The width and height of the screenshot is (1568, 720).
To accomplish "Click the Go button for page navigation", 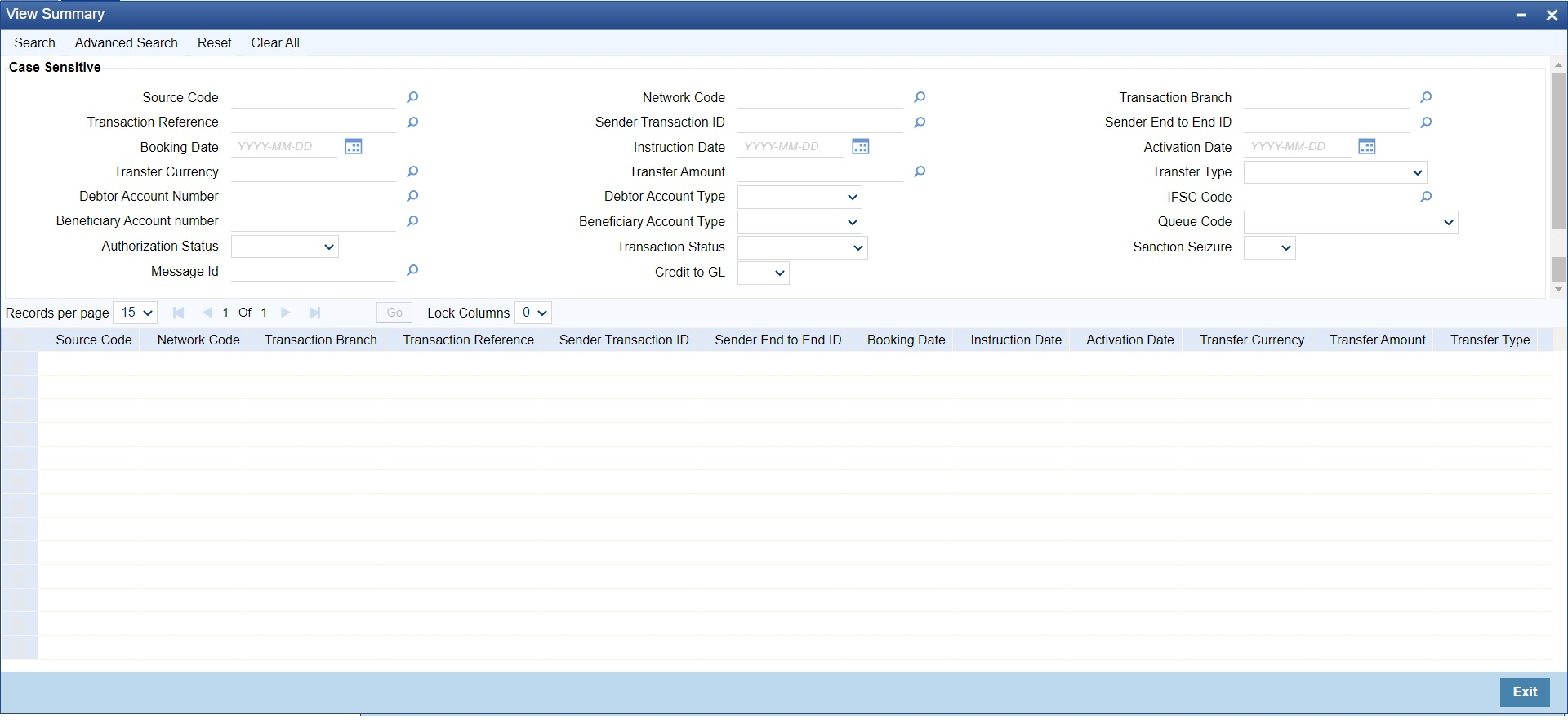I will click(394, 313).
